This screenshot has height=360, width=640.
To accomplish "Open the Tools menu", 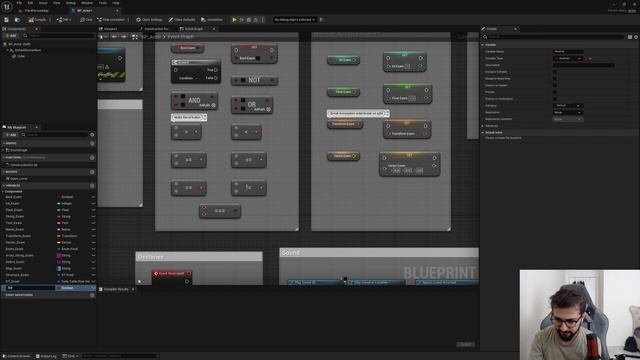I will (103, 3).
